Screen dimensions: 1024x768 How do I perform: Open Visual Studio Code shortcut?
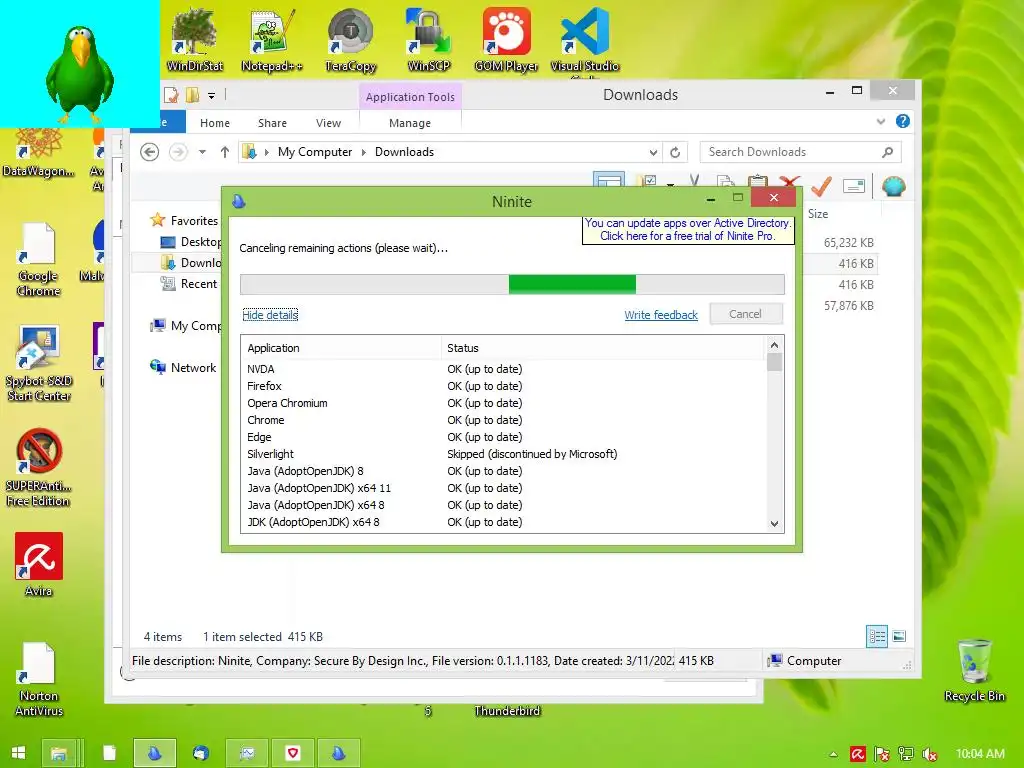pos(584,40)
